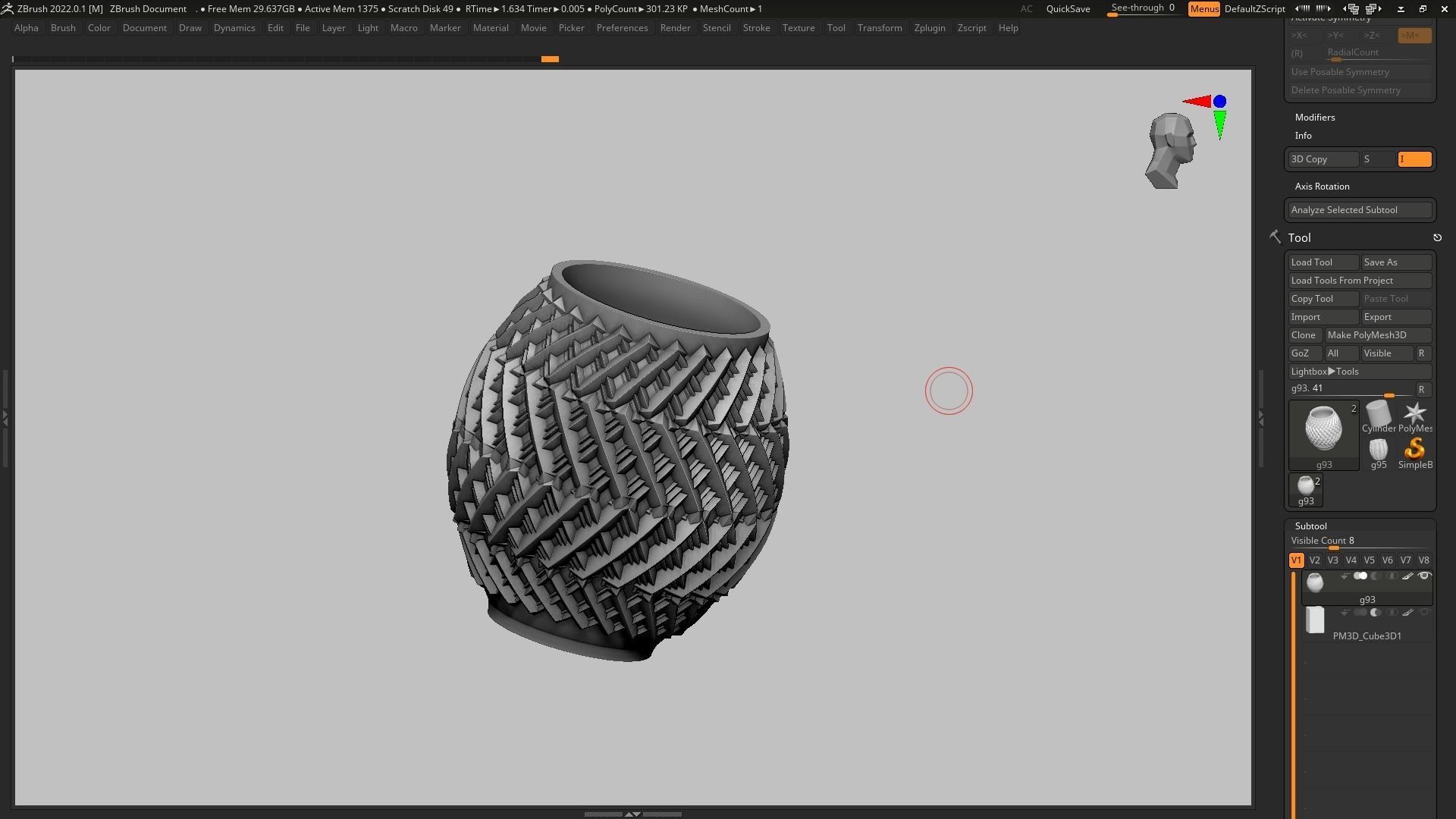Open the Transform menu
The height and width of the screenshot is (819, 1456).
[880, 28]
